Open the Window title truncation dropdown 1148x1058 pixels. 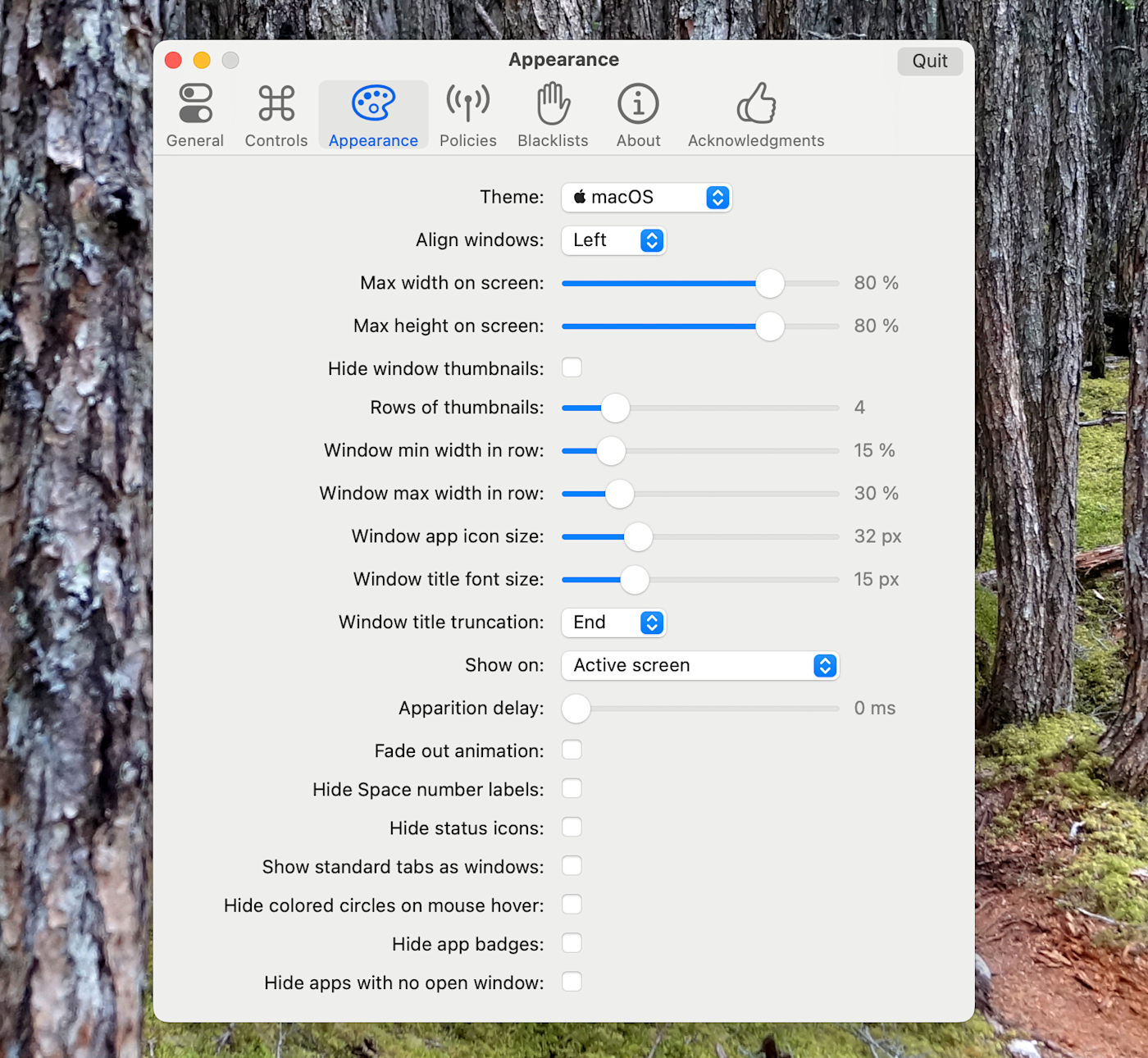coord(613,622)
